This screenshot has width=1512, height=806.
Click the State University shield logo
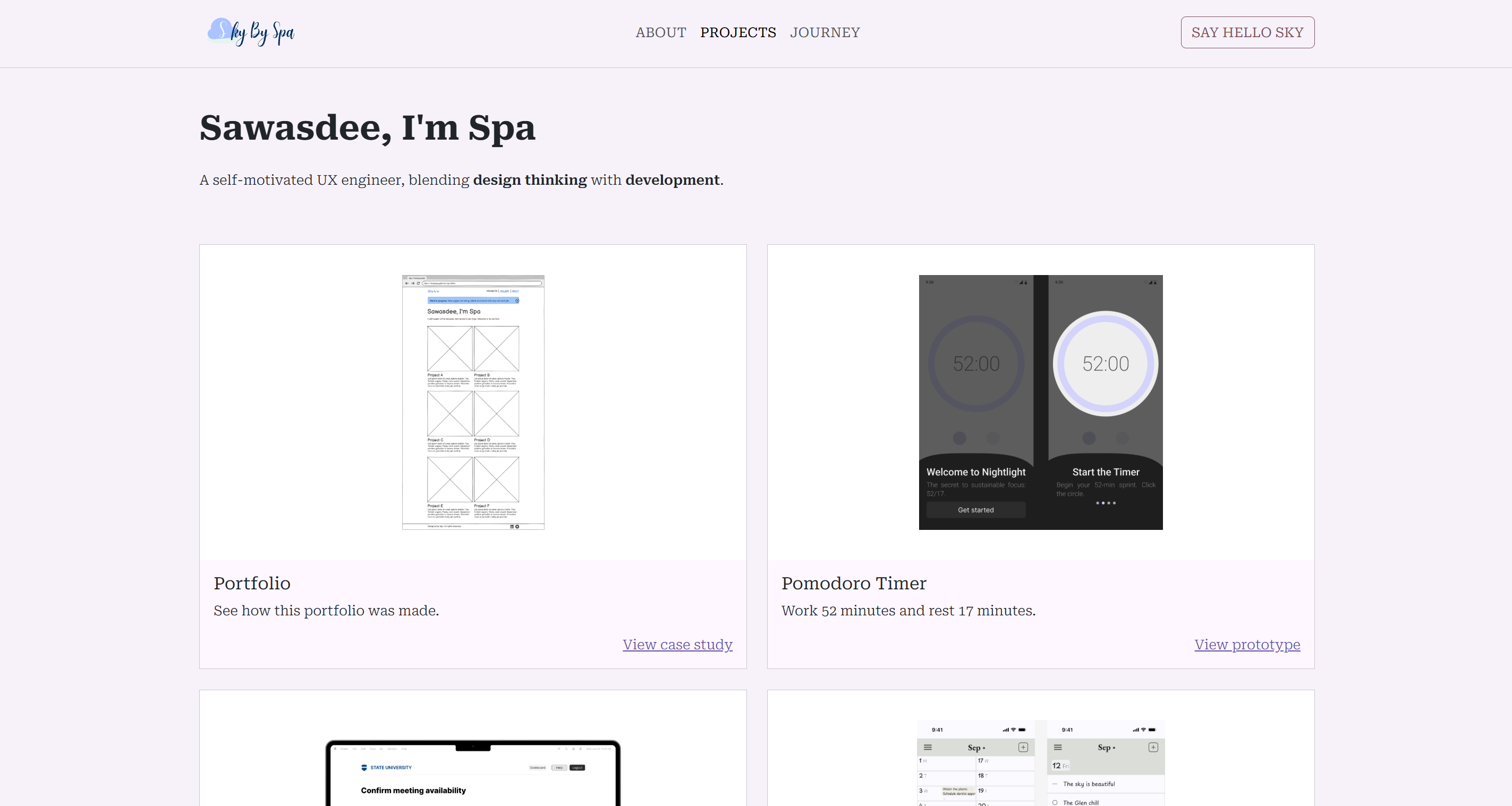pos(364,768)
